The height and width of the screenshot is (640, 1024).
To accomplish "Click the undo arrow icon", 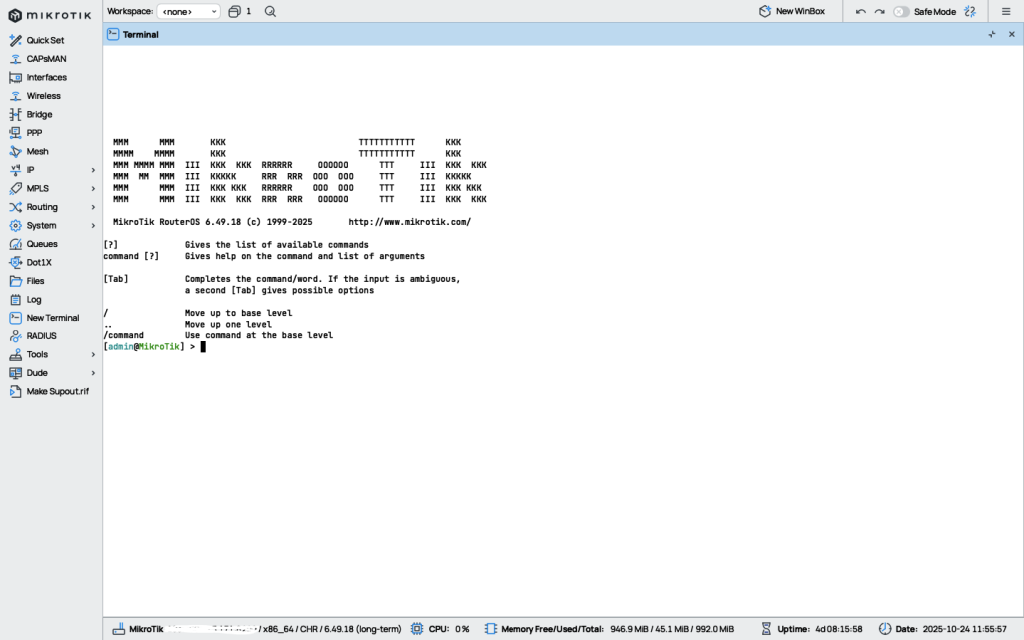I will (860, 12).
